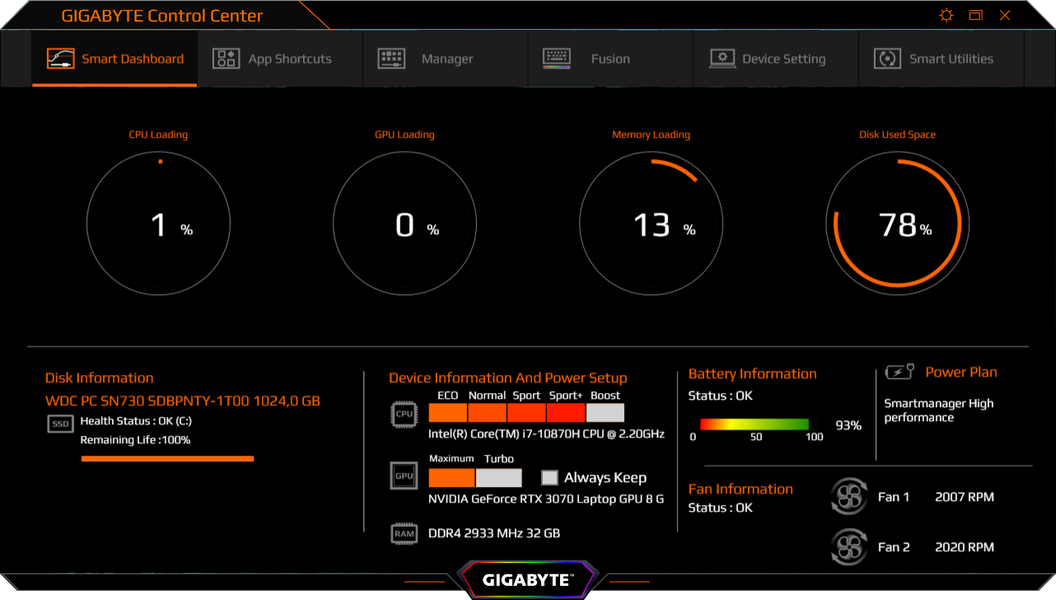Click the maximize window icon

click(976, 15)
